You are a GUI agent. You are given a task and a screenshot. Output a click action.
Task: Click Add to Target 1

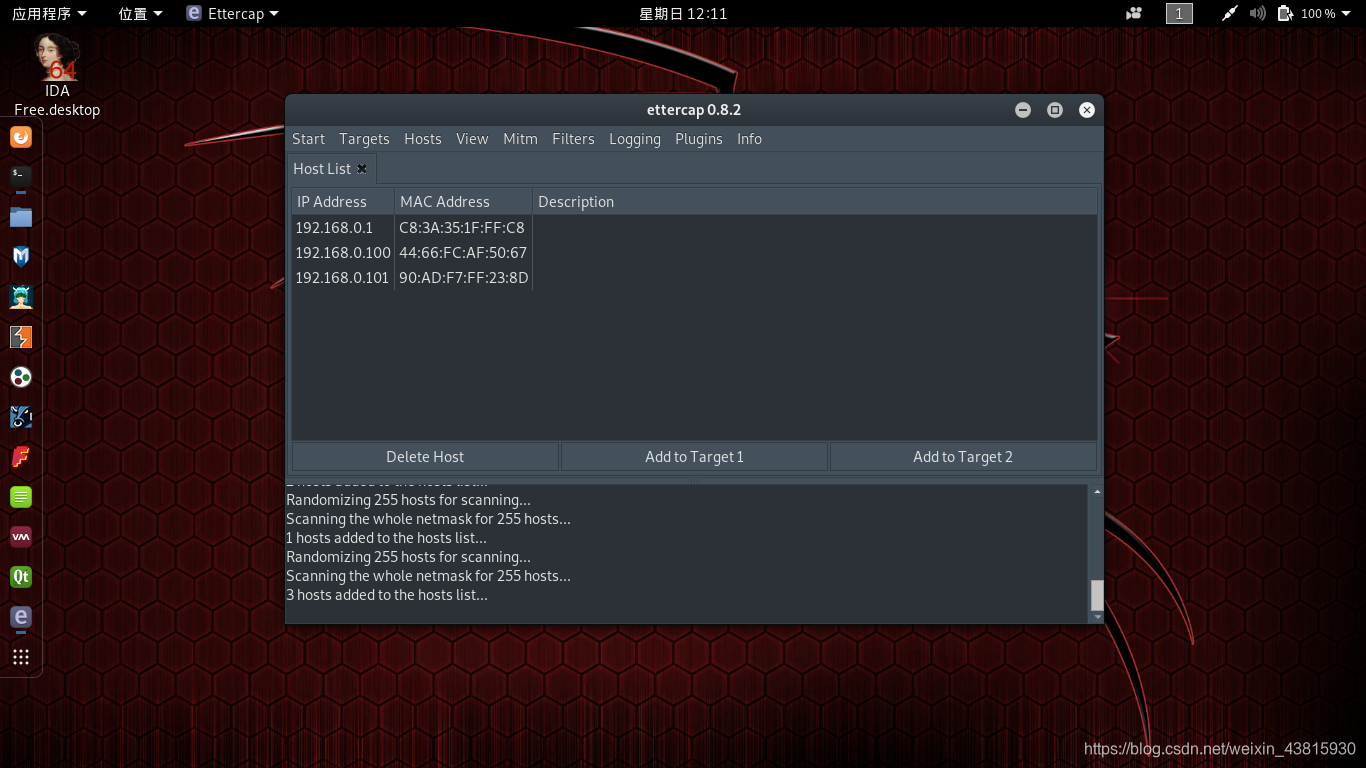click(x=694, y=457)
